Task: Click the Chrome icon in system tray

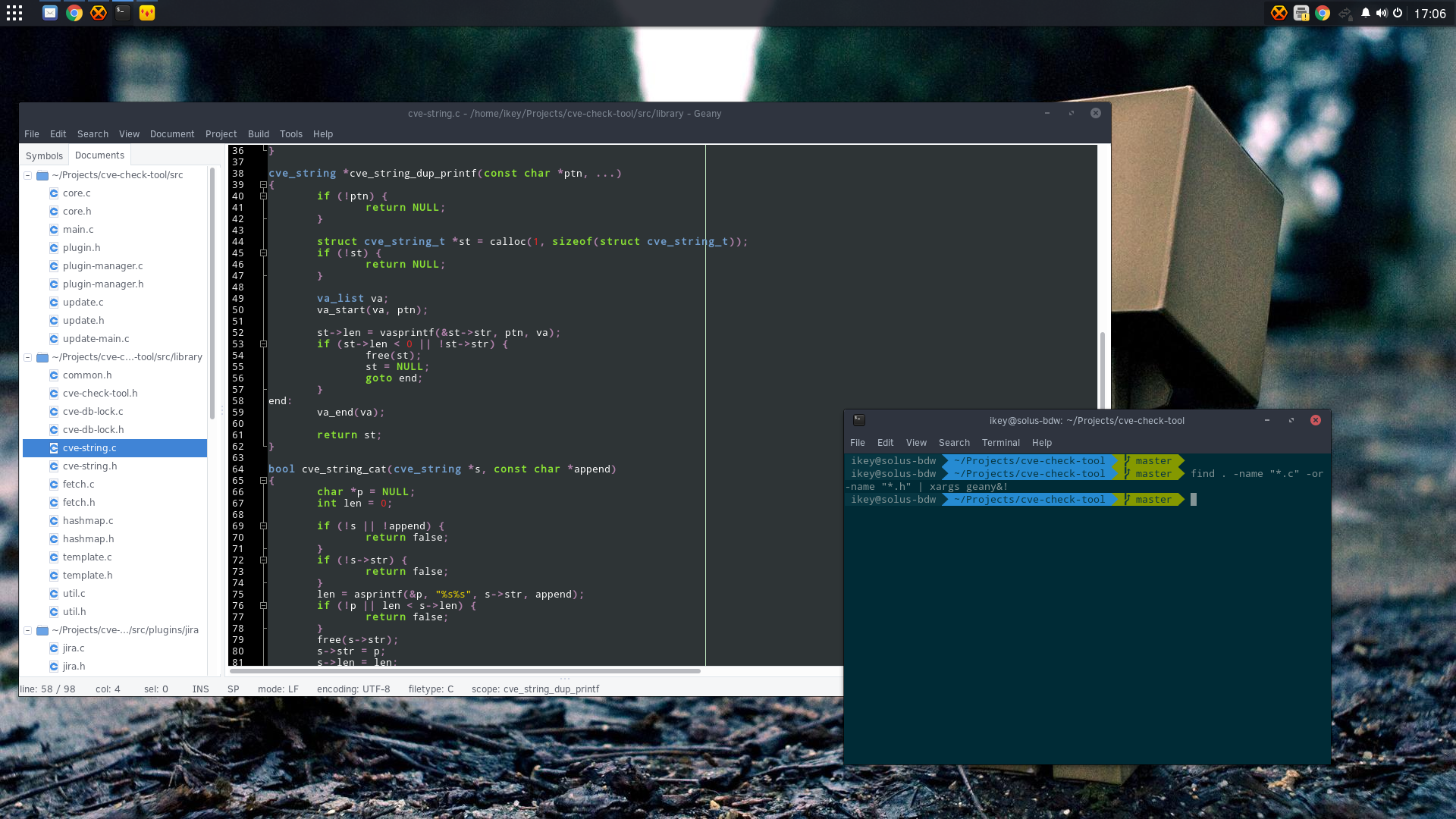Action: (x=1323, y=13)
